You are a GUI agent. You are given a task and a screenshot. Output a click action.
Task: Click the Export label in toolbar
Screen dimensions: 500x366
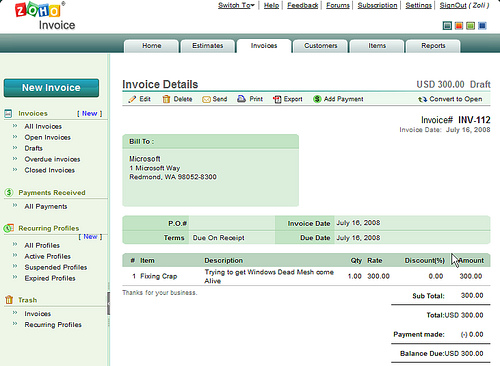293,99
